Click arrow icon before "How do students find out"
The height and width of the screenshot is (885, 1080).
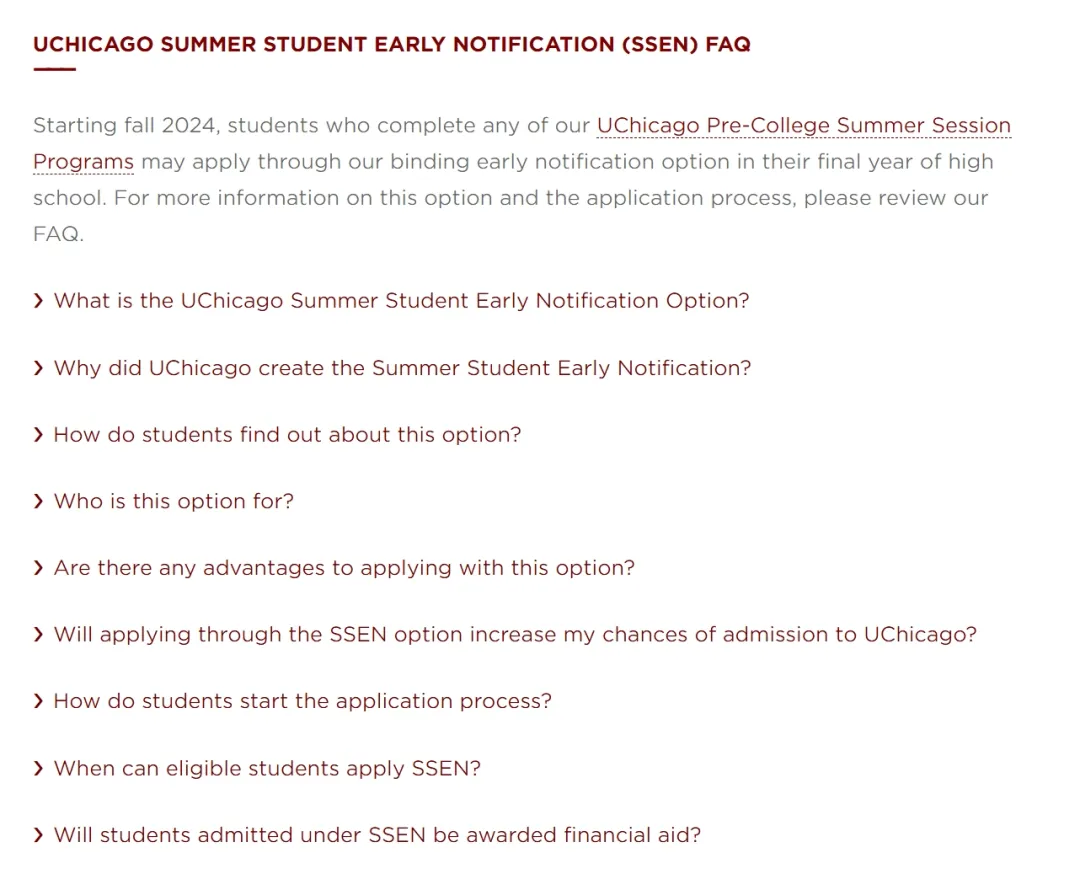click(x=38, y=435)
